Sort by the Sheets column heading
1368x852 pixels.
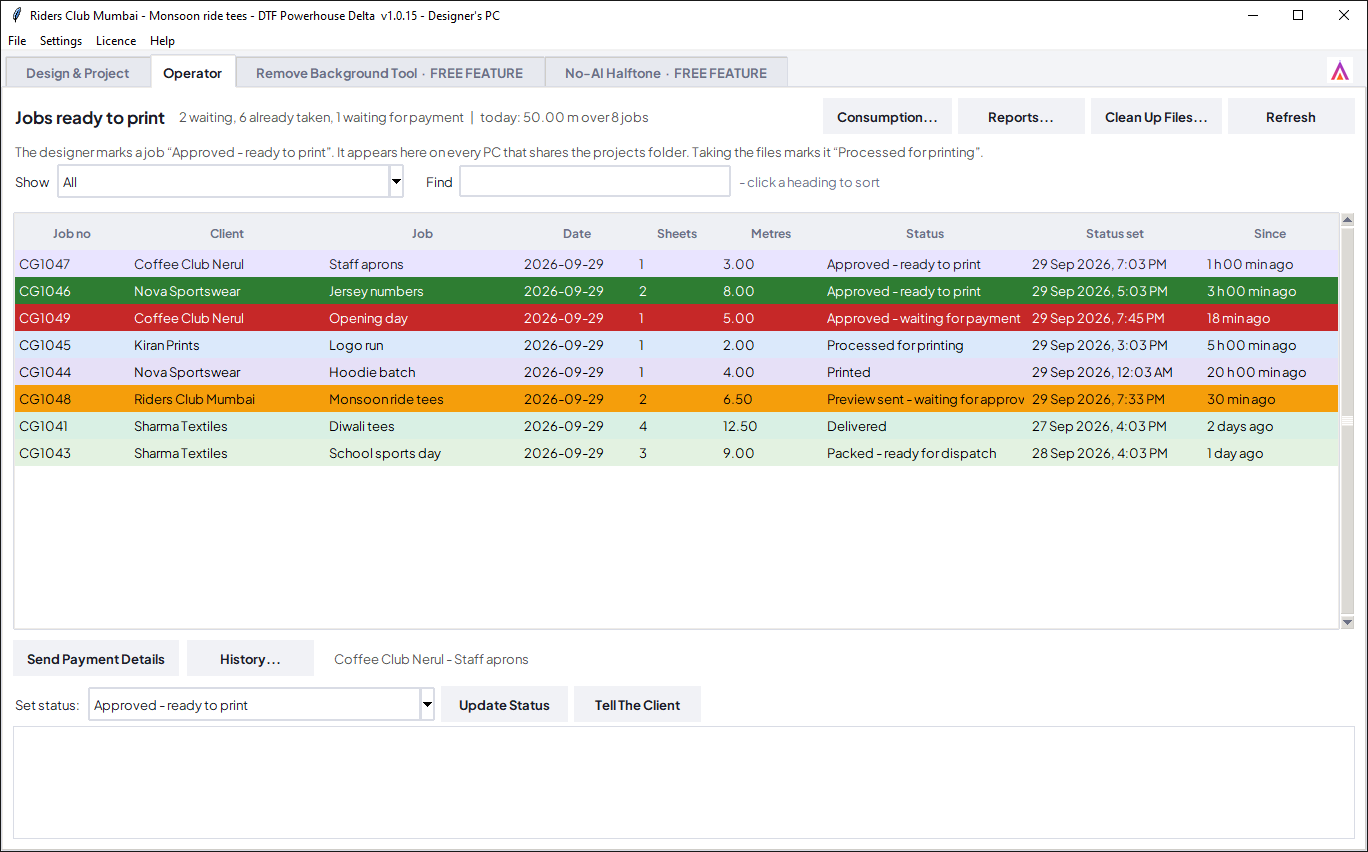point(677,234)
